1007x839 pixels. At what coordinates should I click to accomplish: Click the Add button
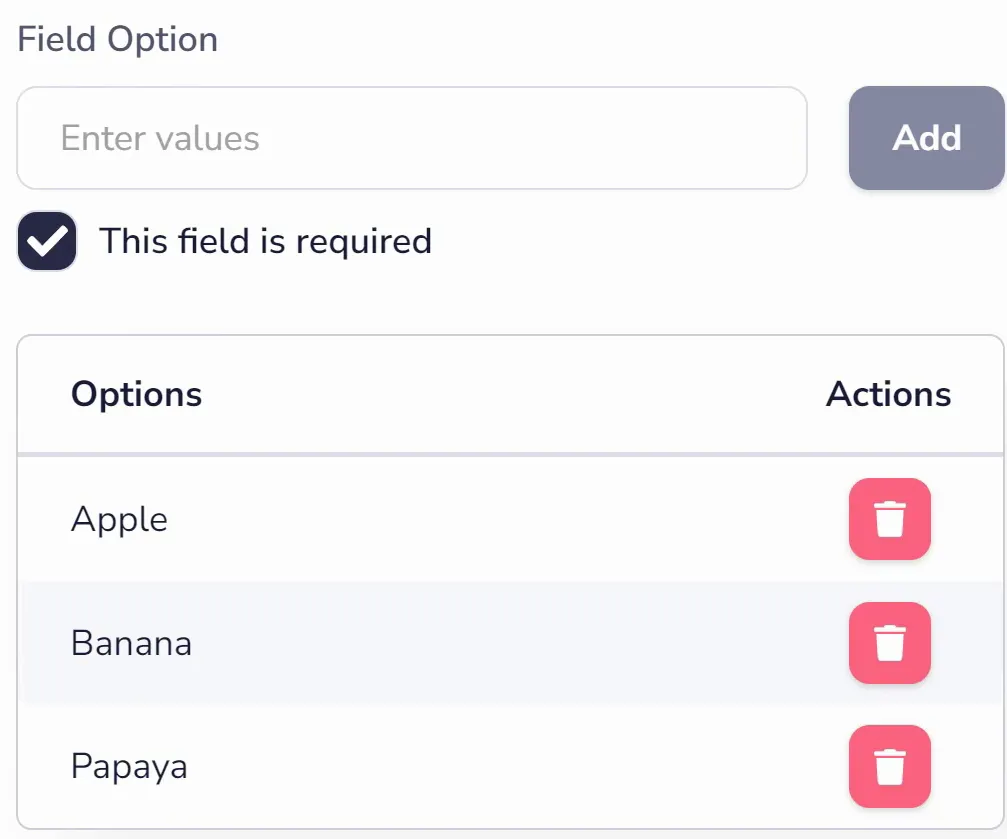point(927,138)
